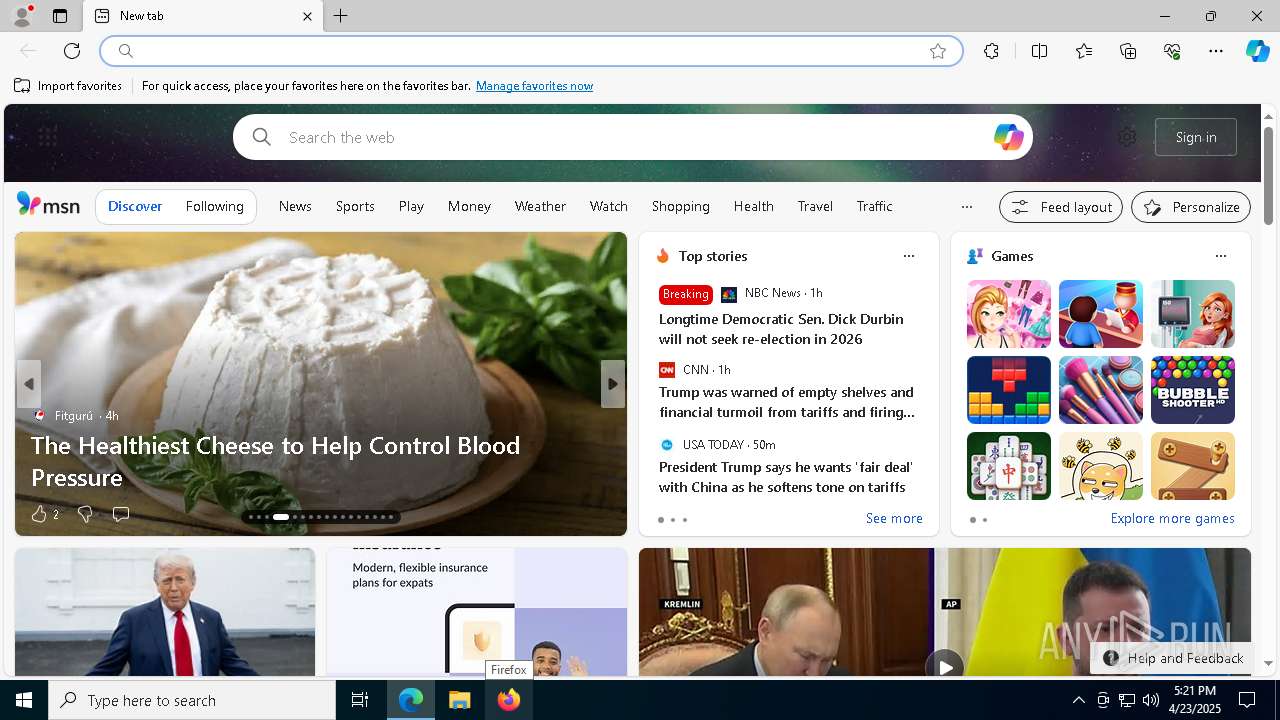The image size is (1280, 720).
Task: Open Manage favorites now link
Action: (x=534, y=86)
